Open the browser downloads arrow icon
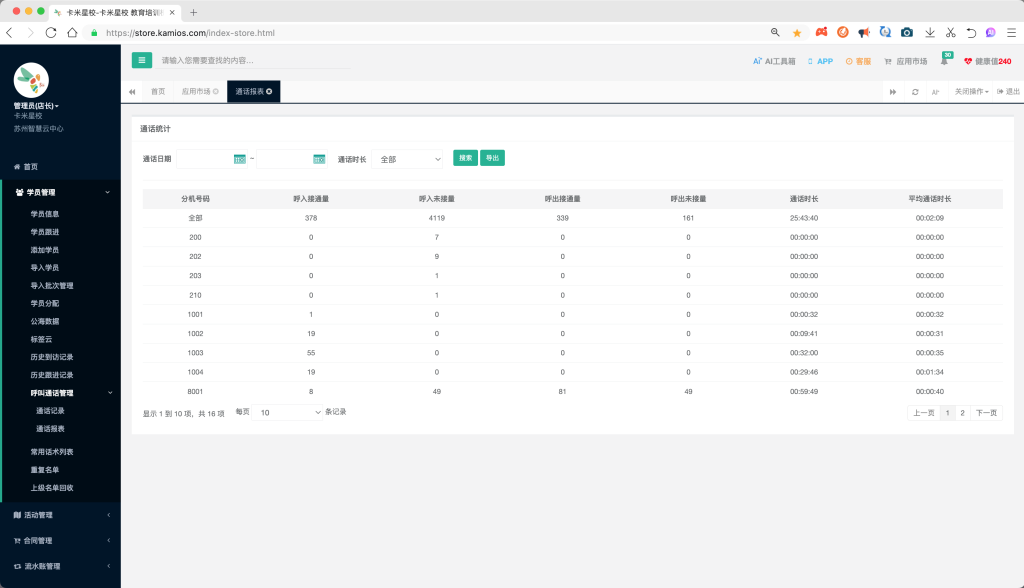This screenshot has width=1024, height=588. [x=929, y=33]
